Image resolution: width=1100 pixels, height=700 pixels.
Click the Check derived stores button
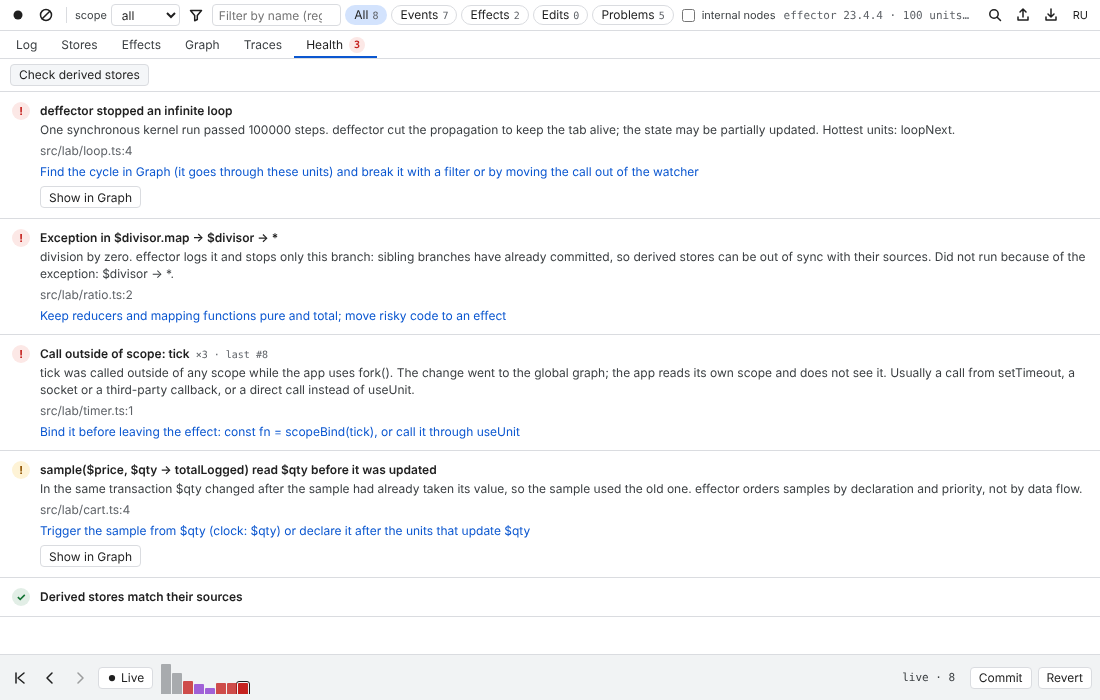79,75
